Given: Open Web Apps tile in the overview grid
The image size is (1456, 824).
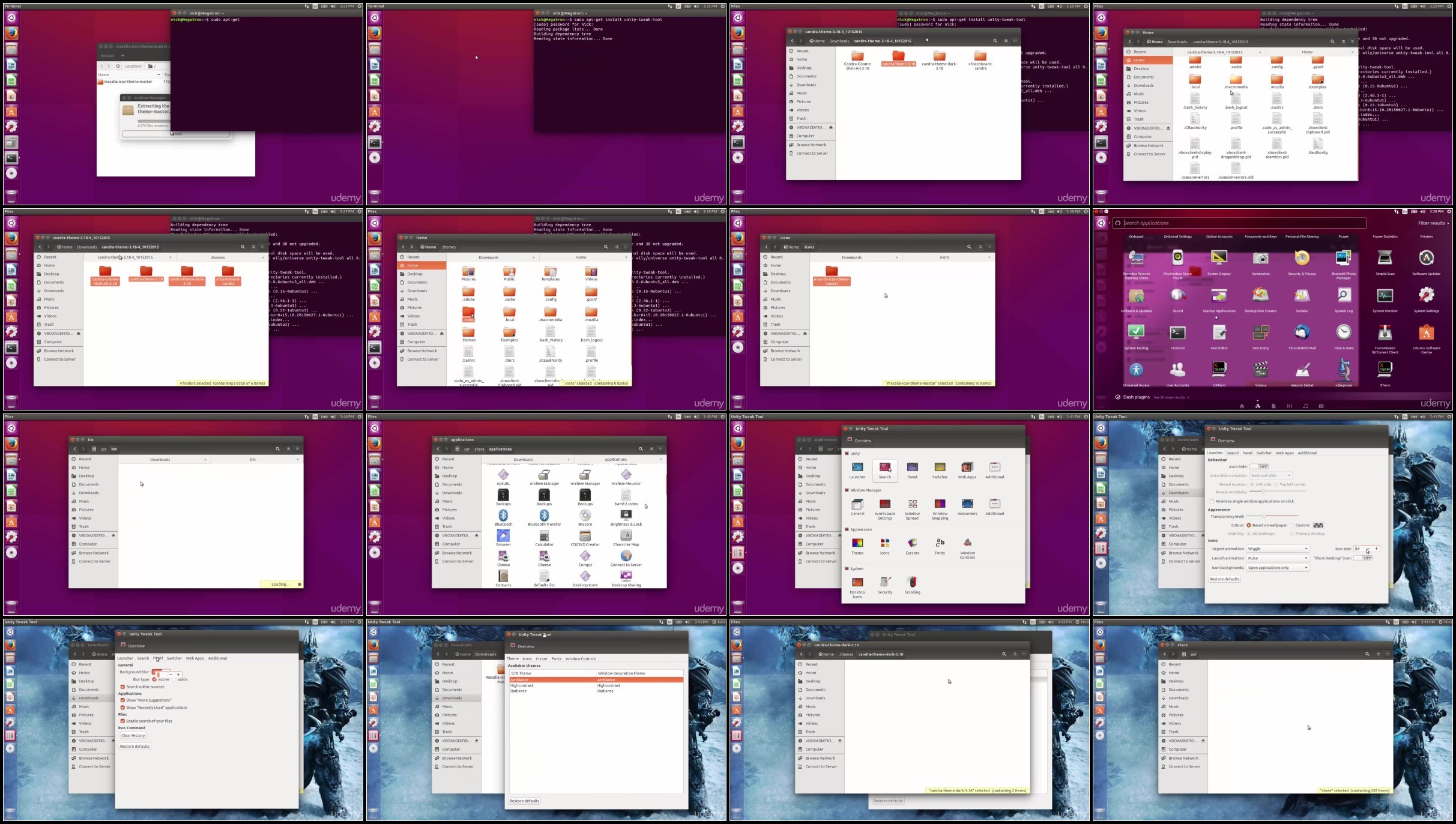Looking at the screenshot, I should 967,470.
